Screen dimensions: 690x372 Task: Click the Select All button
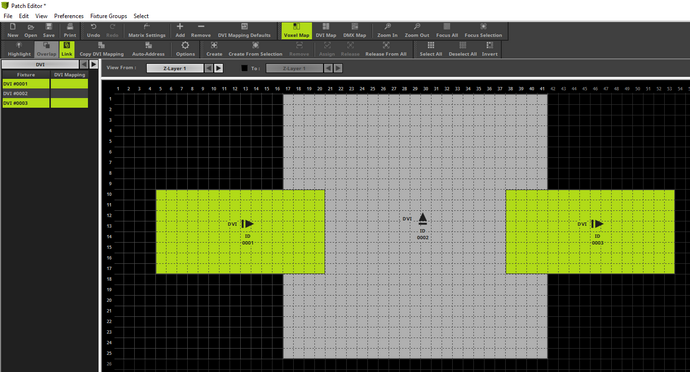tap(430, 49)
